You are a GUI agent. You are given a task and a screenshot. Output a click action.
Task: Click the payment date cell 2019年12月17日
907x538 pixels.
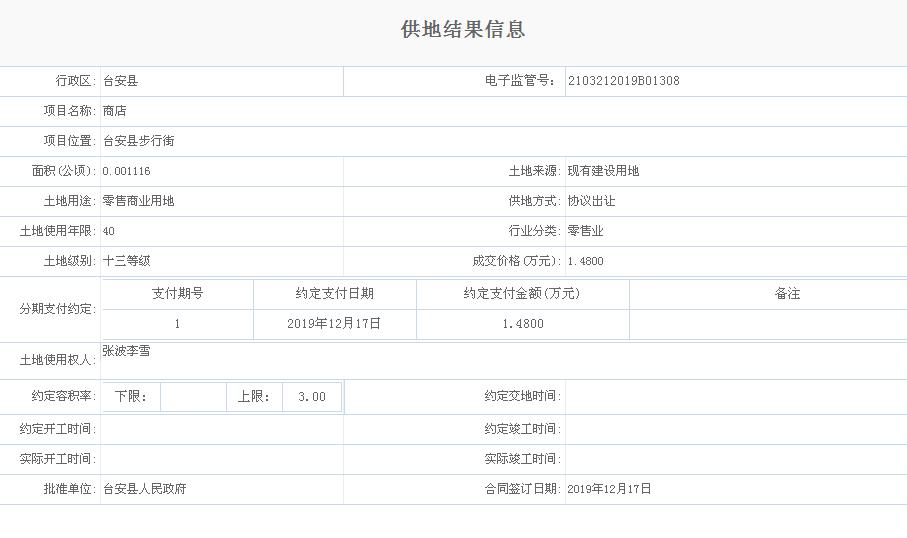pyautogui.click(x=334, y=324)
